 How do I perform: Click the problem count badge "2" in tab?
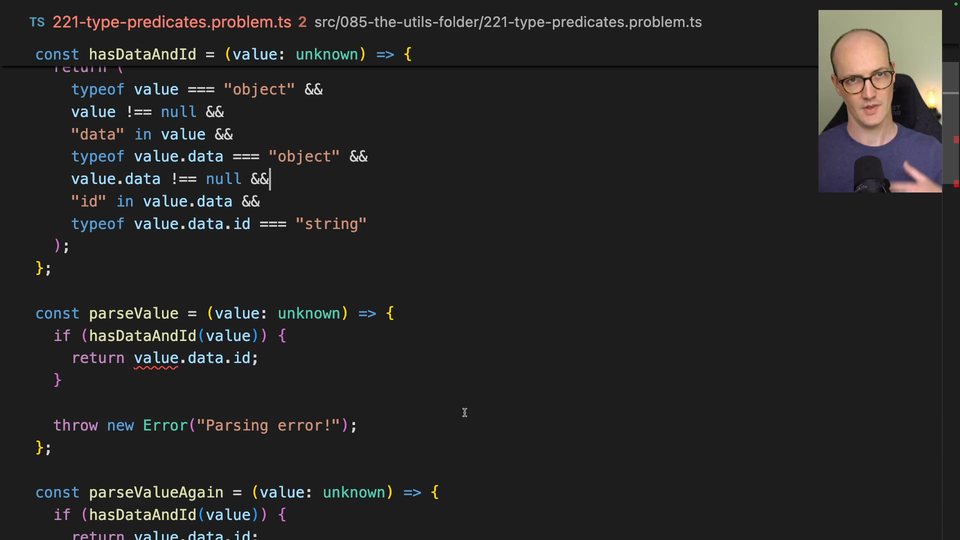tap(302, 22)
